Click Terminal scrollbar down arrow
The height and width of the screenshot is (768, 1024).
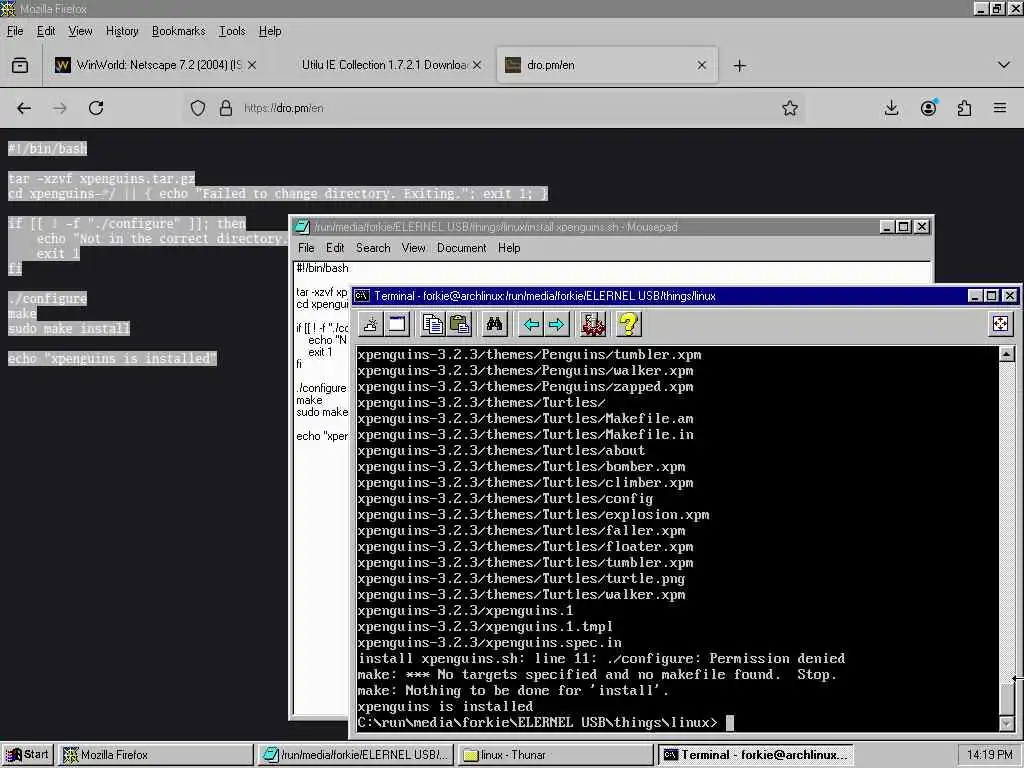point(1006,724)
